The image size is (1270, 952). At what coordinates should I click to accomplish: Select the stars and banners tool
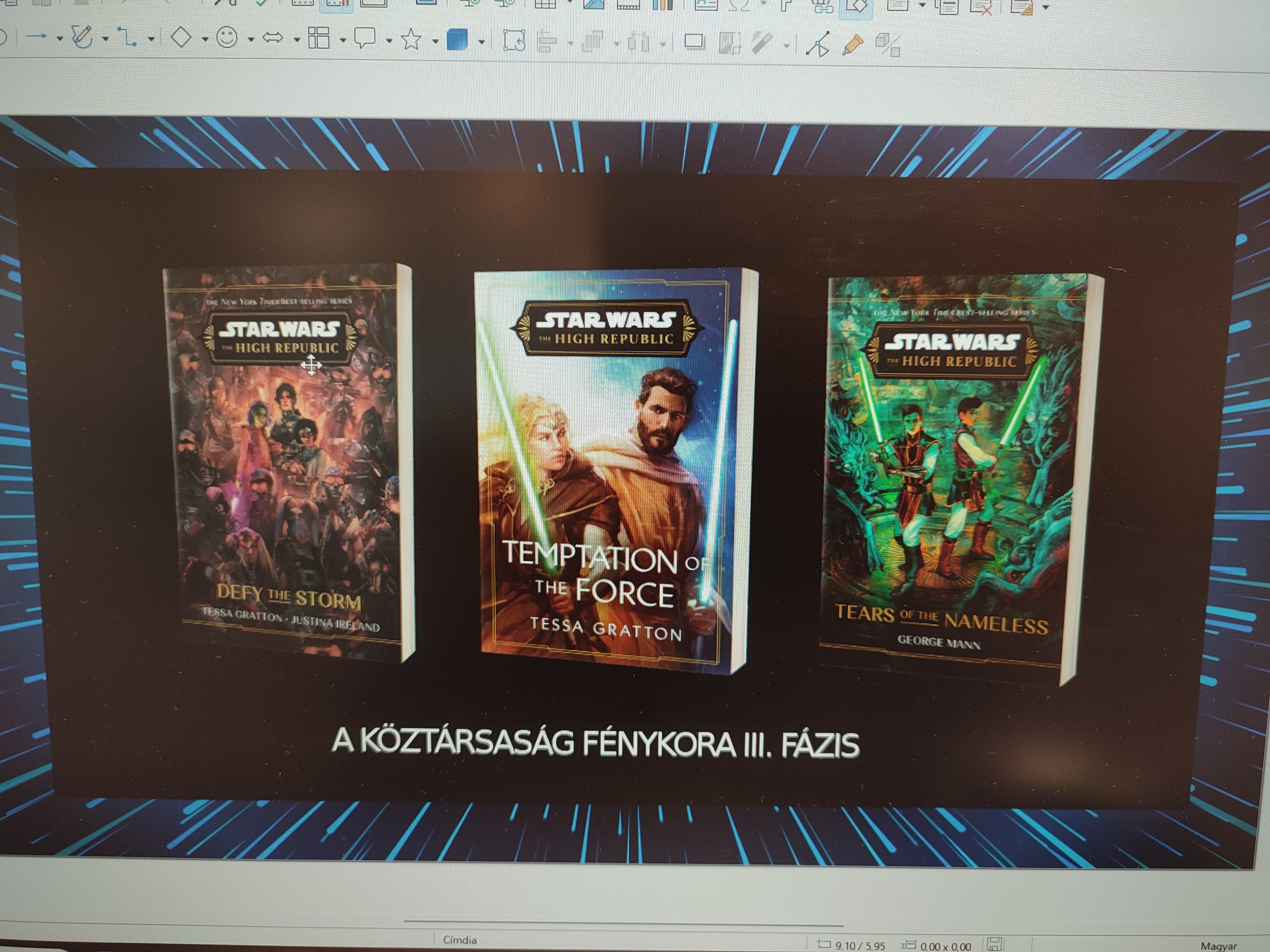tap(411, 40)
